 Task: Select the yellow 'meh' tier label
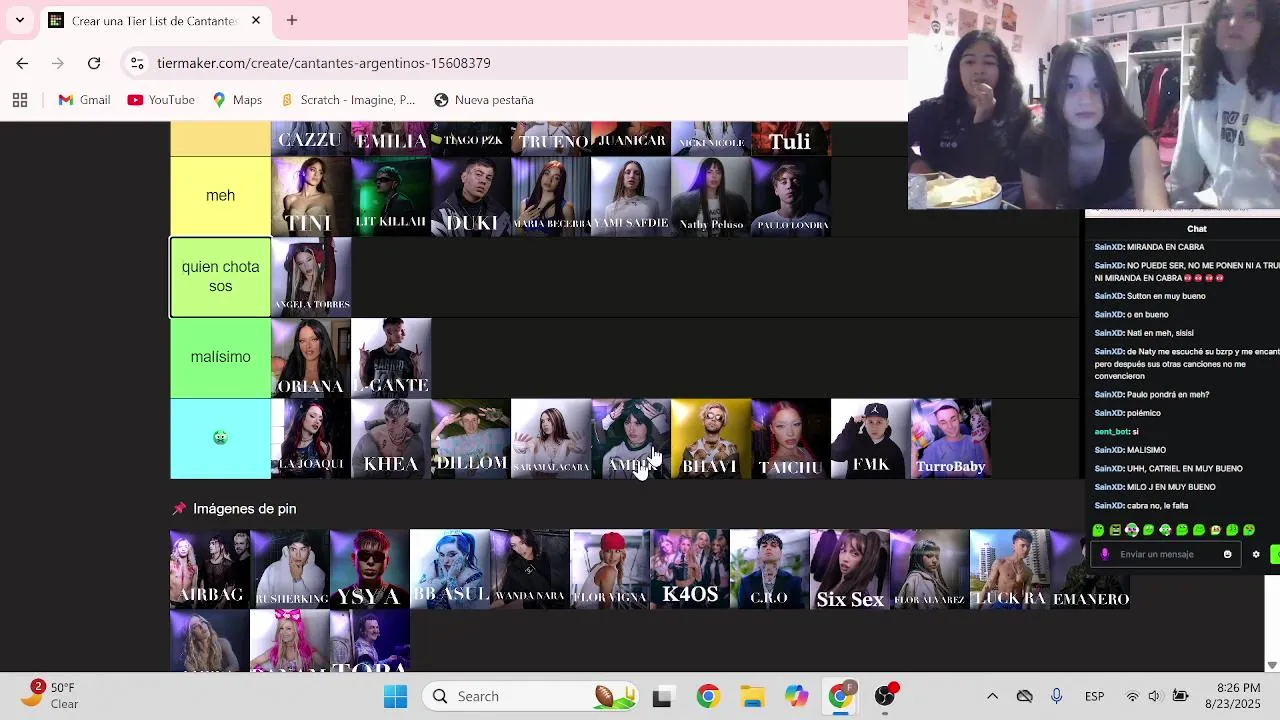pyautogui.click(x=220, y=196)
